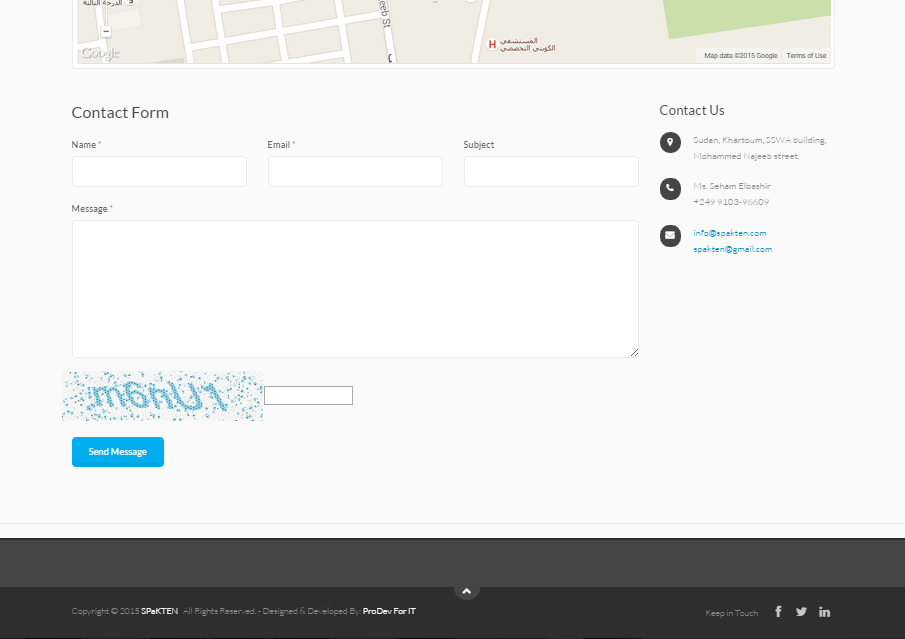Open the spakten@gmail.com email link
905x639 pixels.
[732, 249]
